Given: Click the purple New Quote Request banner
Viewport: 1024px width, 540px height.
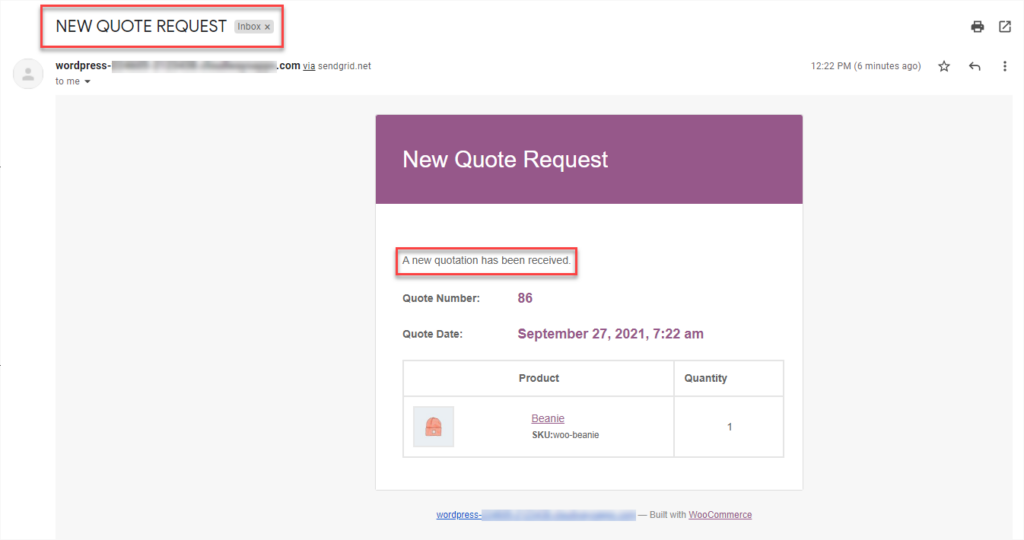Looking at the screenshot, I should coord(589,159).
